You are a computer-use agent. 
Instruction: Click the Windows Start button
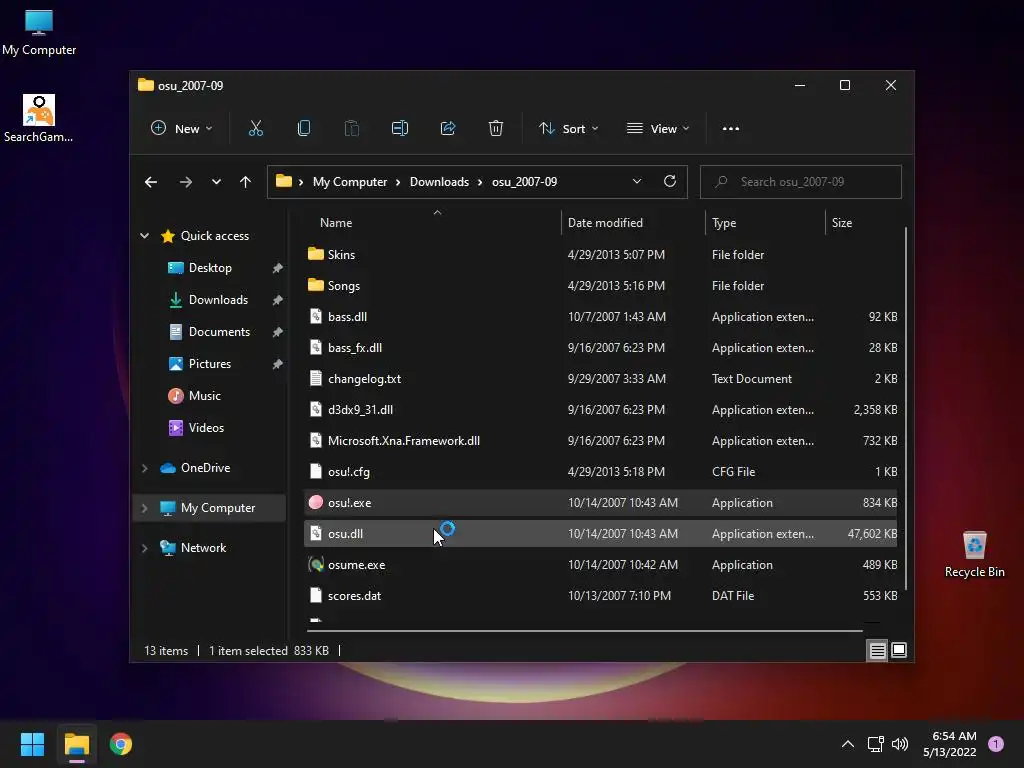[32, 744]
